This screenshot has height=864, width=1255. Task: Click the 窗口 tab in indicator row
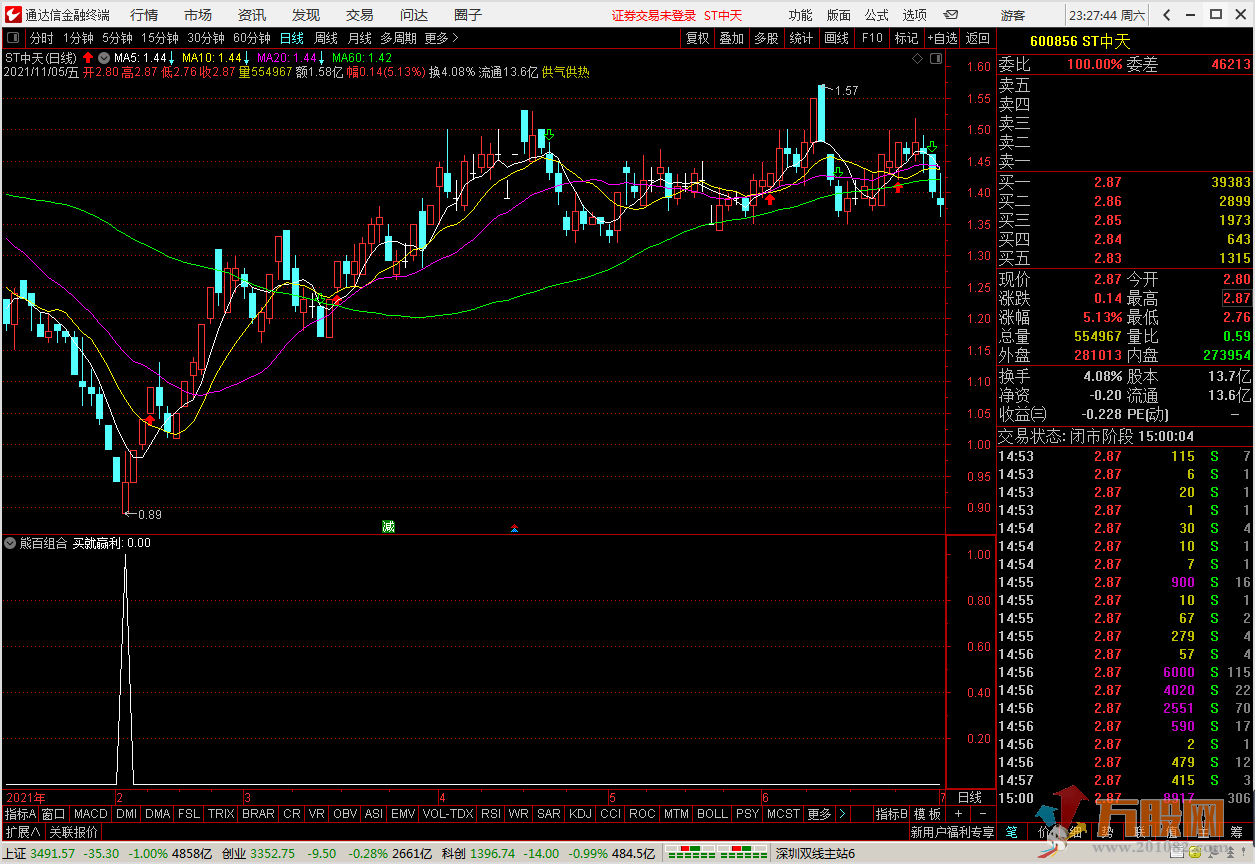(x=54, y=814)
